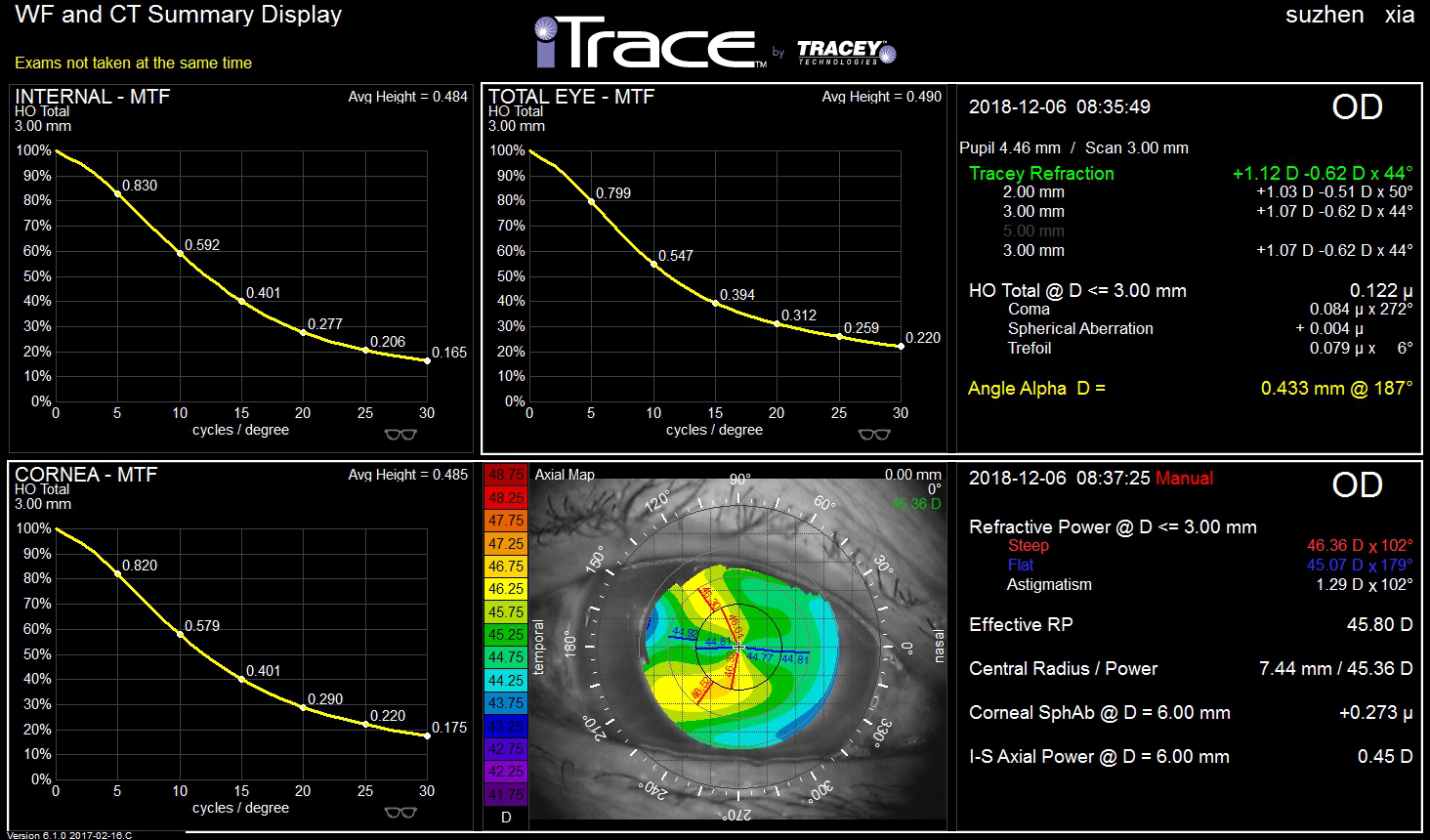This screenshot has width=1430, height=840.
Task: Click 'I-S Axial Power @ D = 6.00 mm' label
Action: pos(1099,757)
